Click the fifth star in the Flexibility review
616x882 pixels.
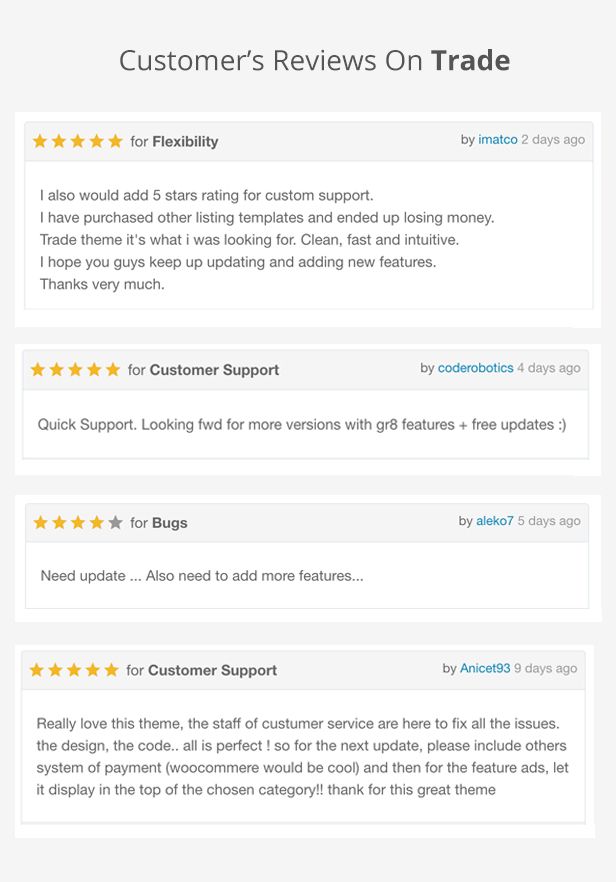coord(116,141)
